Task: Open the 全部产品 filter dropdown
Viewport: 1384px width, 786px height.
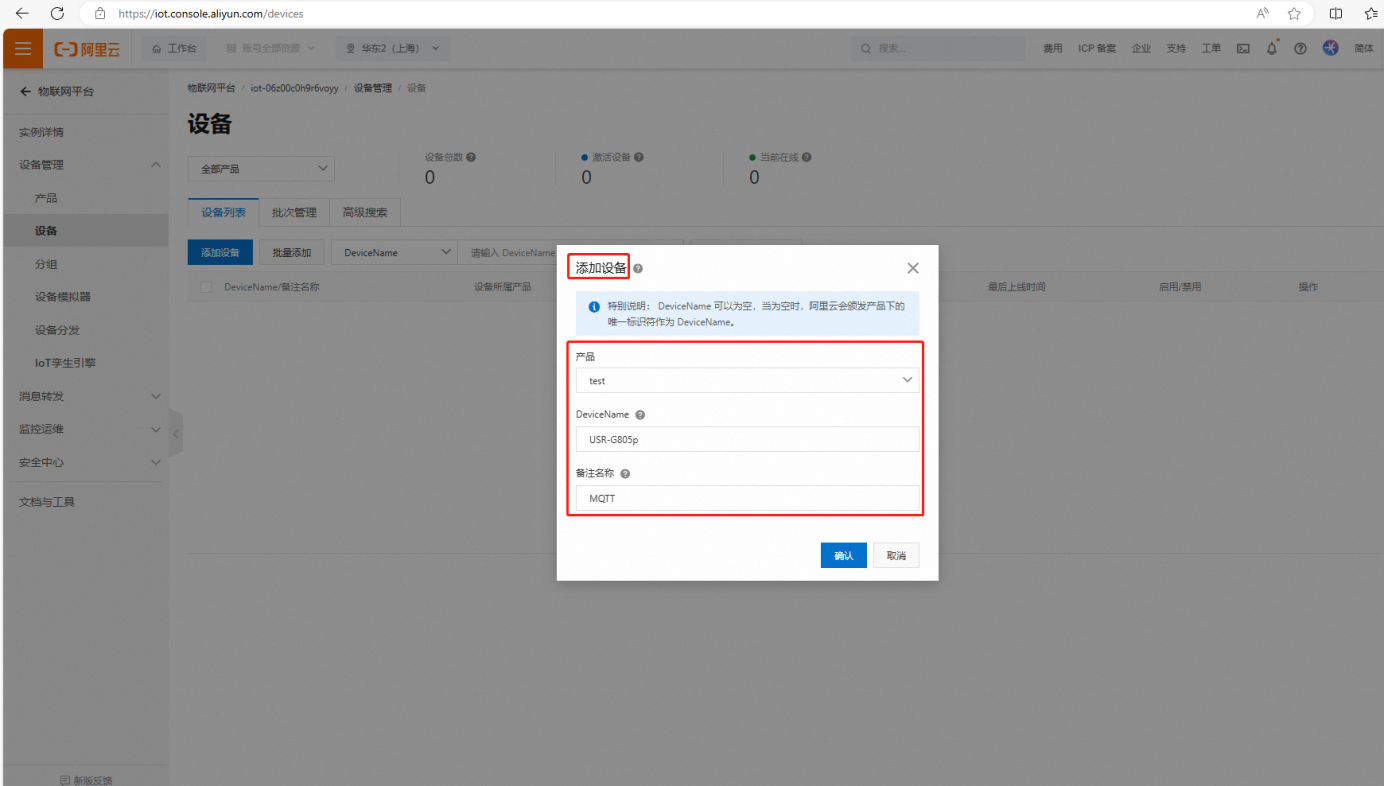Action: click(261, 169)
